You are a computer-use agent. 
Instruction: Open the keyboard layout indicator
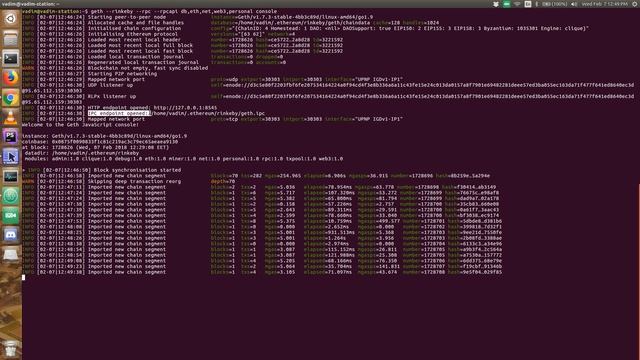[528, 4]
